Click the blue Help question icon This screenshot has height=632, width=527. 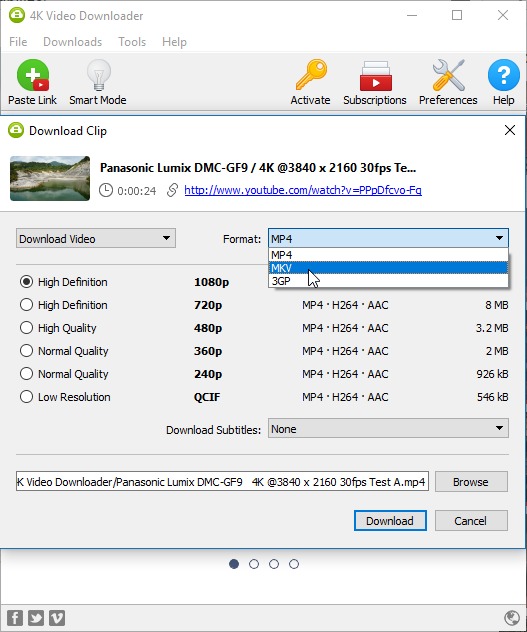tap(504, 75)
